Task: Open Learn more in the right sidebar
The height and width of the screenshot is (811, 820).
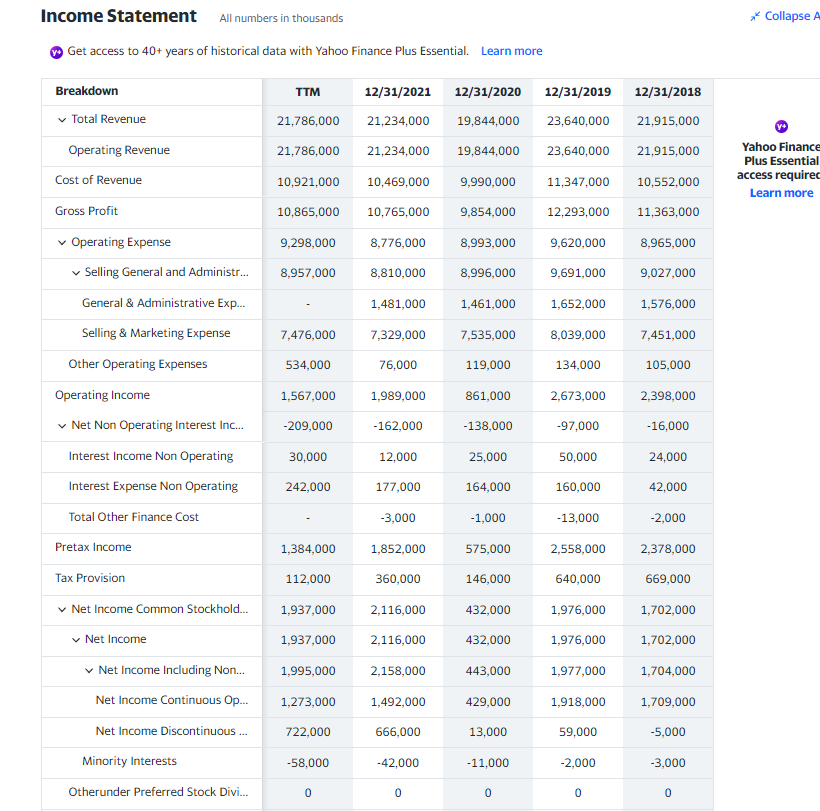Action: [781, 192]
